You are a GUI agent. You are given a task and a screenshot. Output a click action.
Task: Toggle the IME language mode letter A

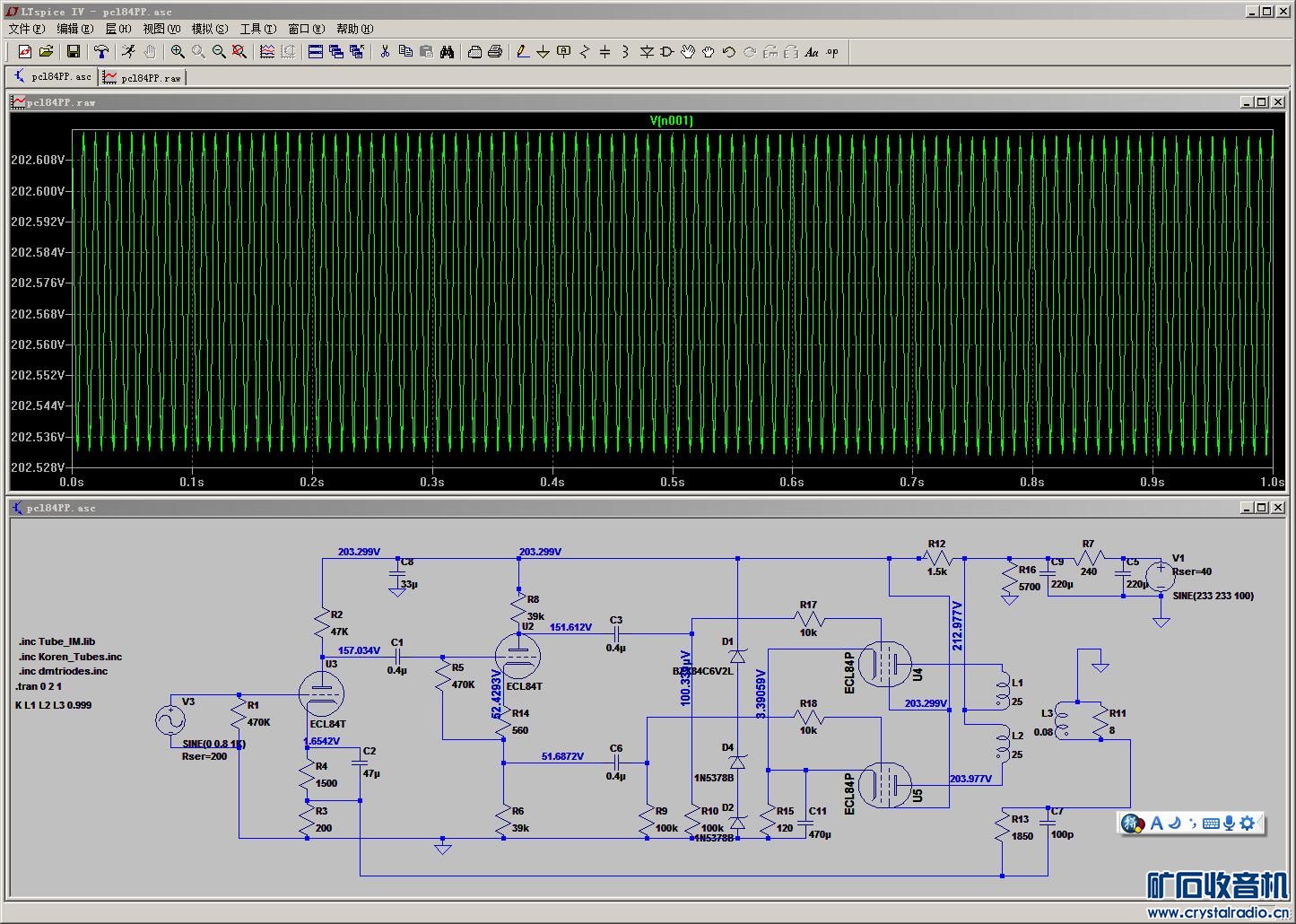pyautogui.click(x=1156, y=823)
